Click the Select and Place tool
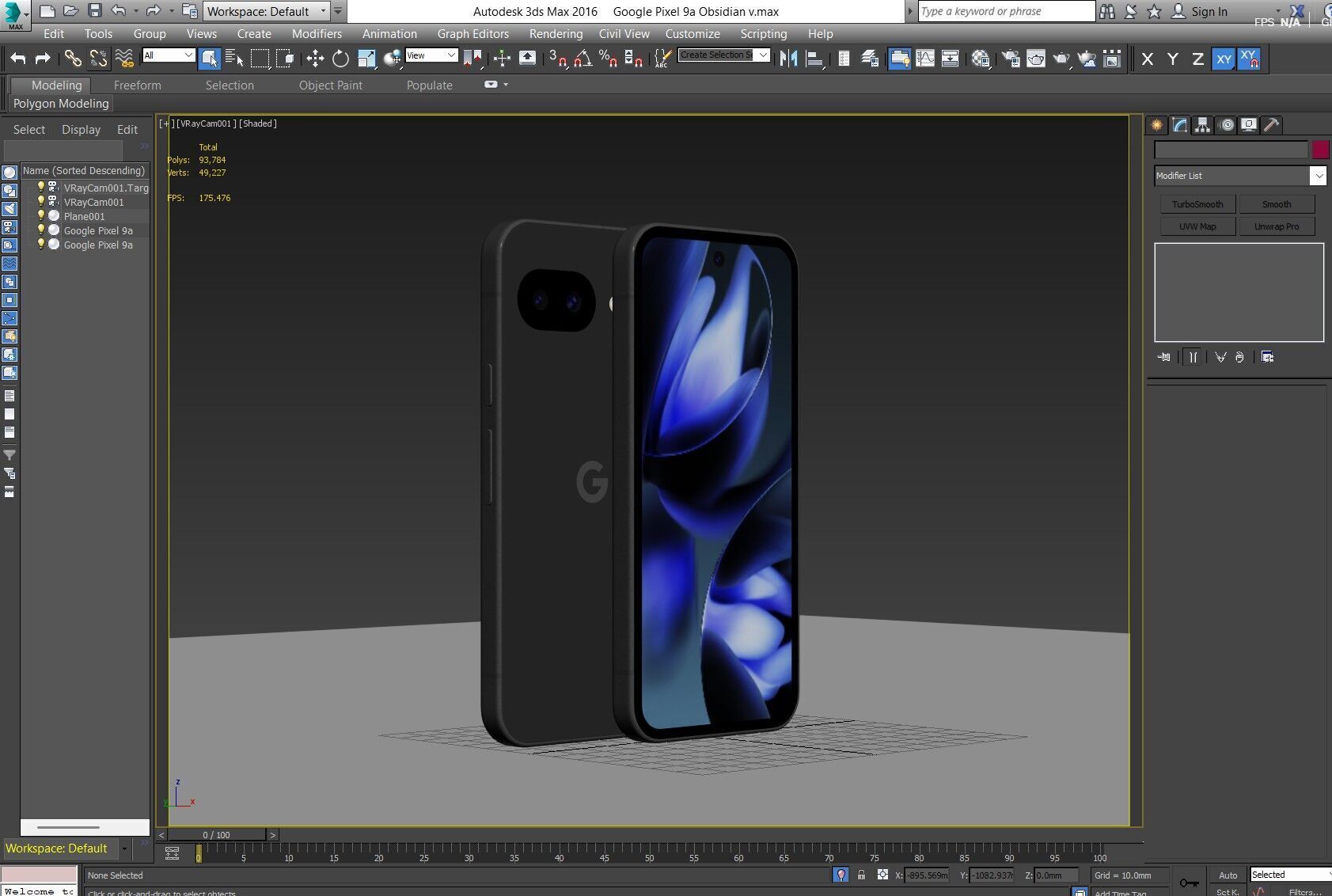The image size is (1332, 896). [392, 59]
